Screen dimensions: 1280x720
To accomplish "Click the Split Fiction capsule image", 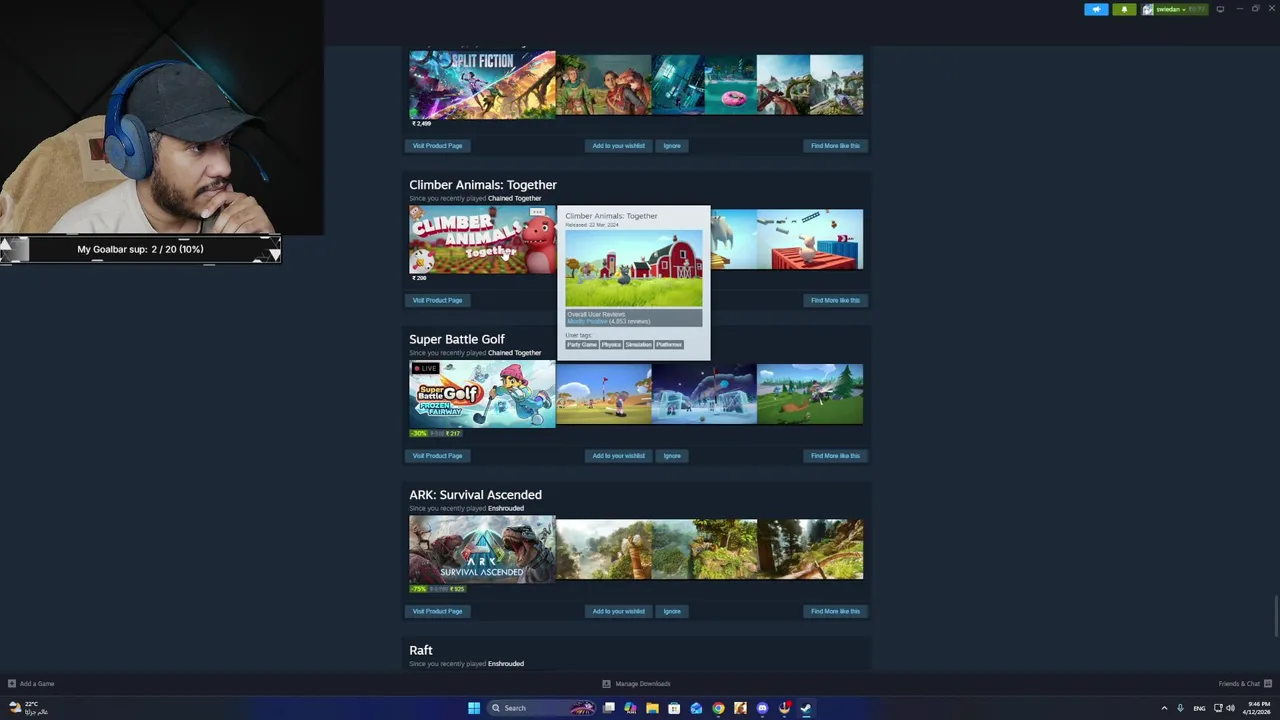I will (x=482, y=85).
